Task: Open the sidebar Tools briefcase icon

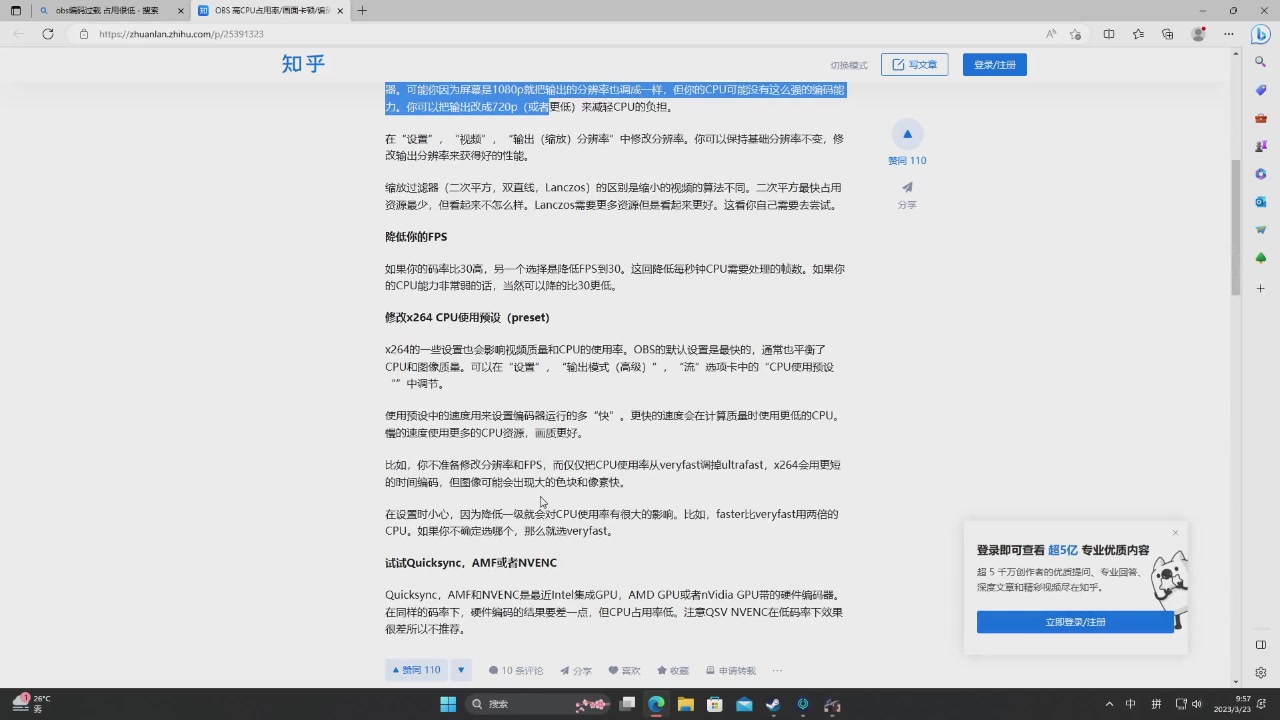Action: point(1261,118)
